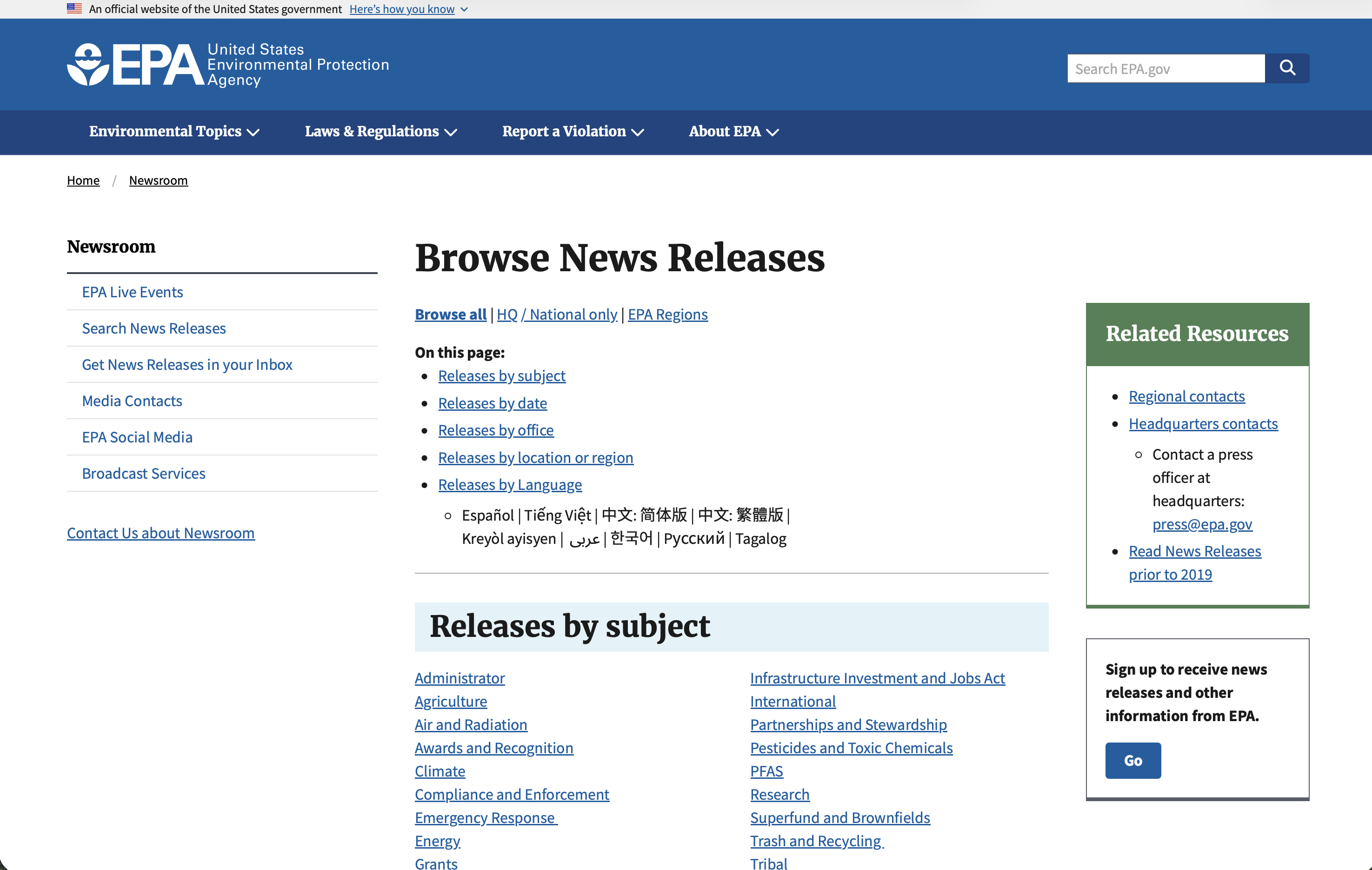Viewport: 1372px width, 870px height.
Task: Click the Home breadcrumb link
Action: (x=83, y=181)
